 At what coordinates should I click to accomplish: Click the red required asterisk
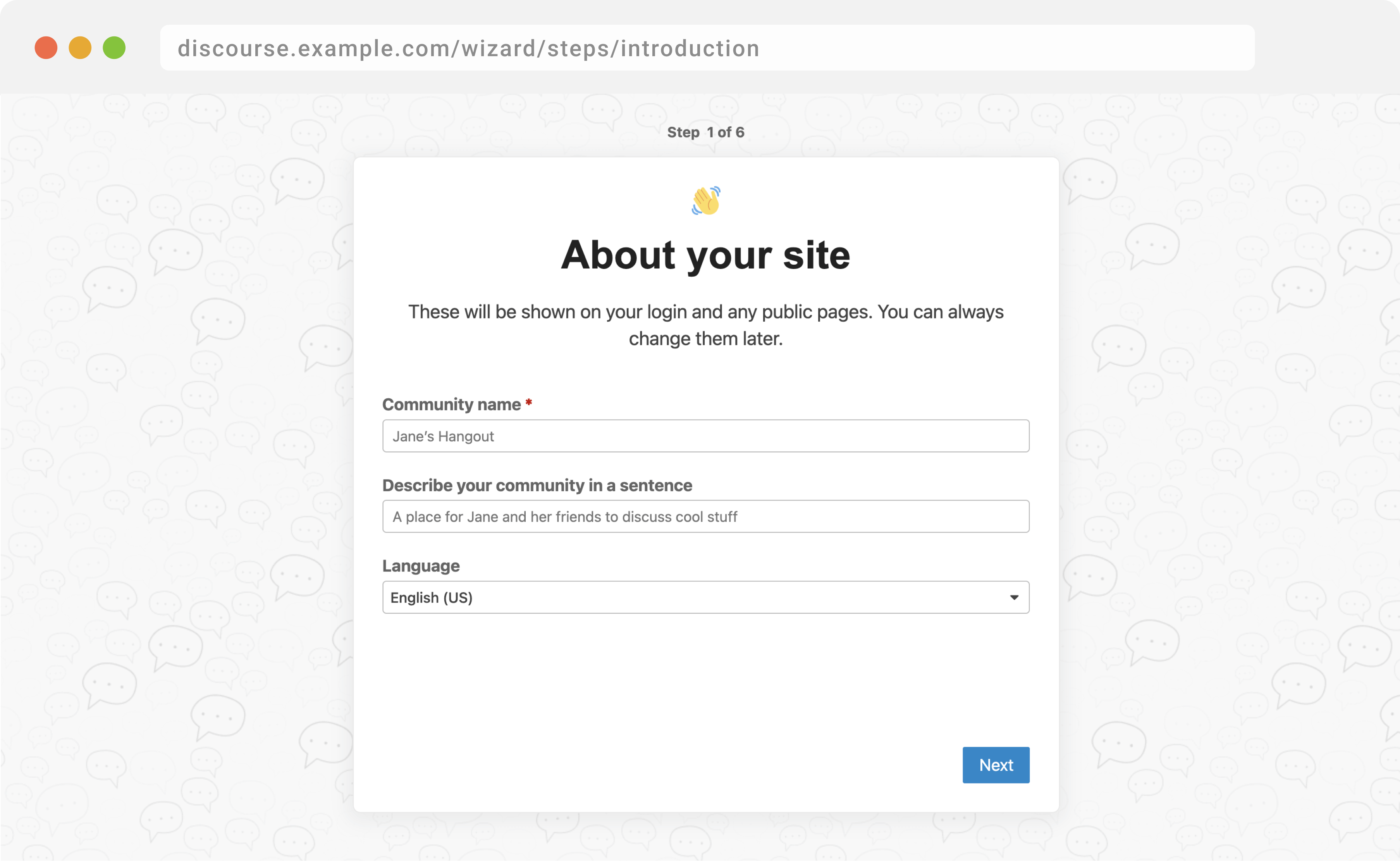(529, 403)
